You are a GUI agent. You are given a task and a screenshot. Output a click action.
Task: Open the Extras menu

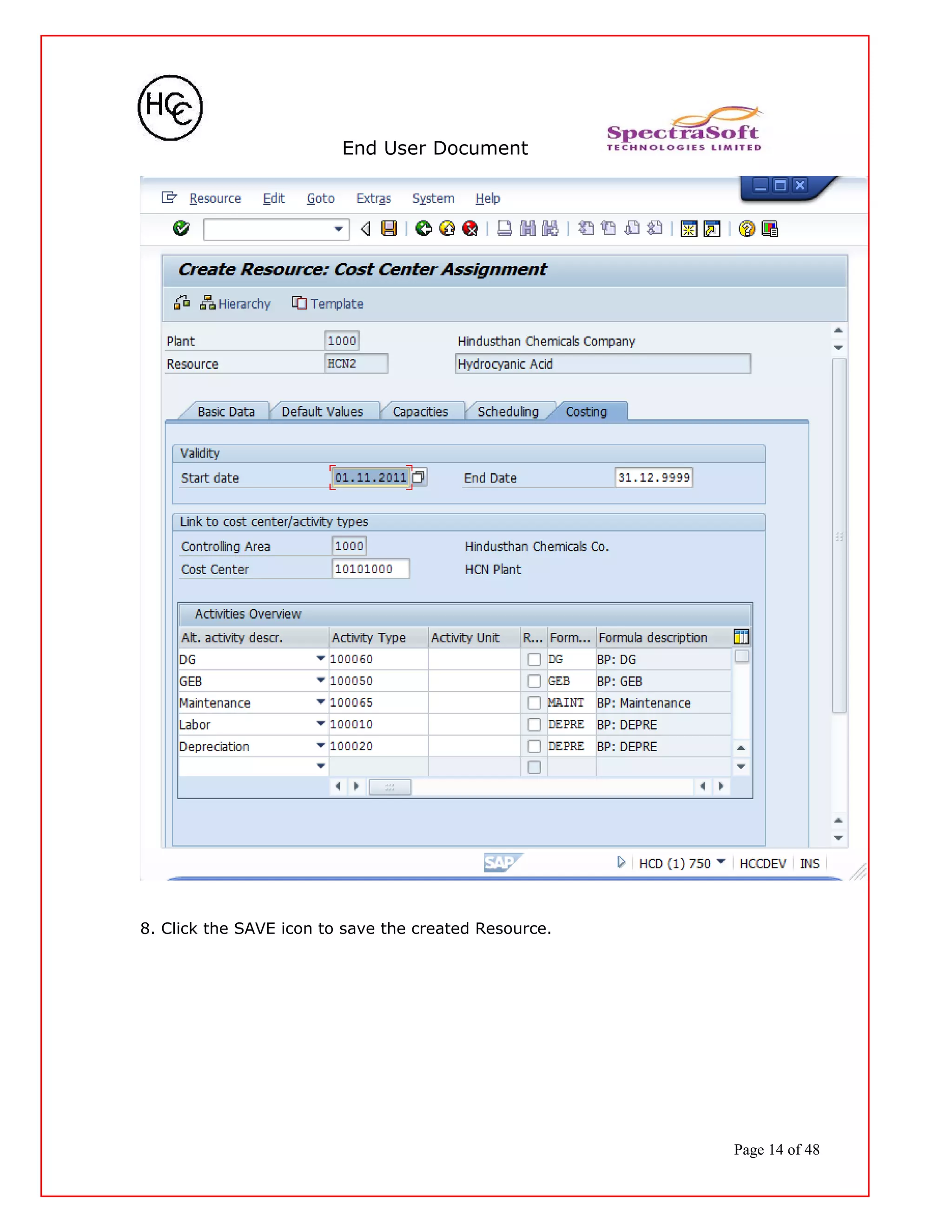coord(373,199)
